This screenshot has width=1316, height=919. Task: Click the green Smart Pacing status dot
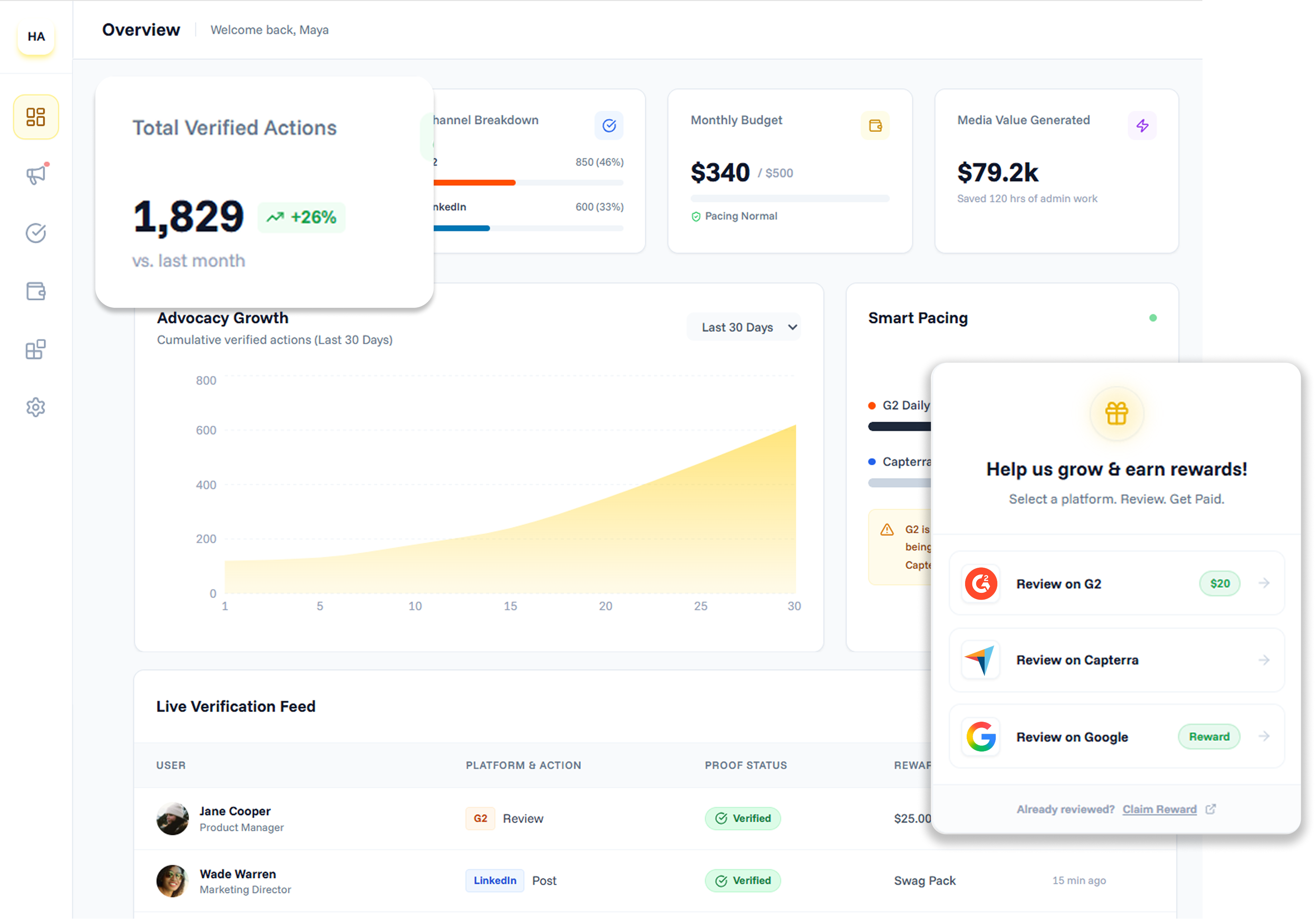click(x=1152, y=318)
